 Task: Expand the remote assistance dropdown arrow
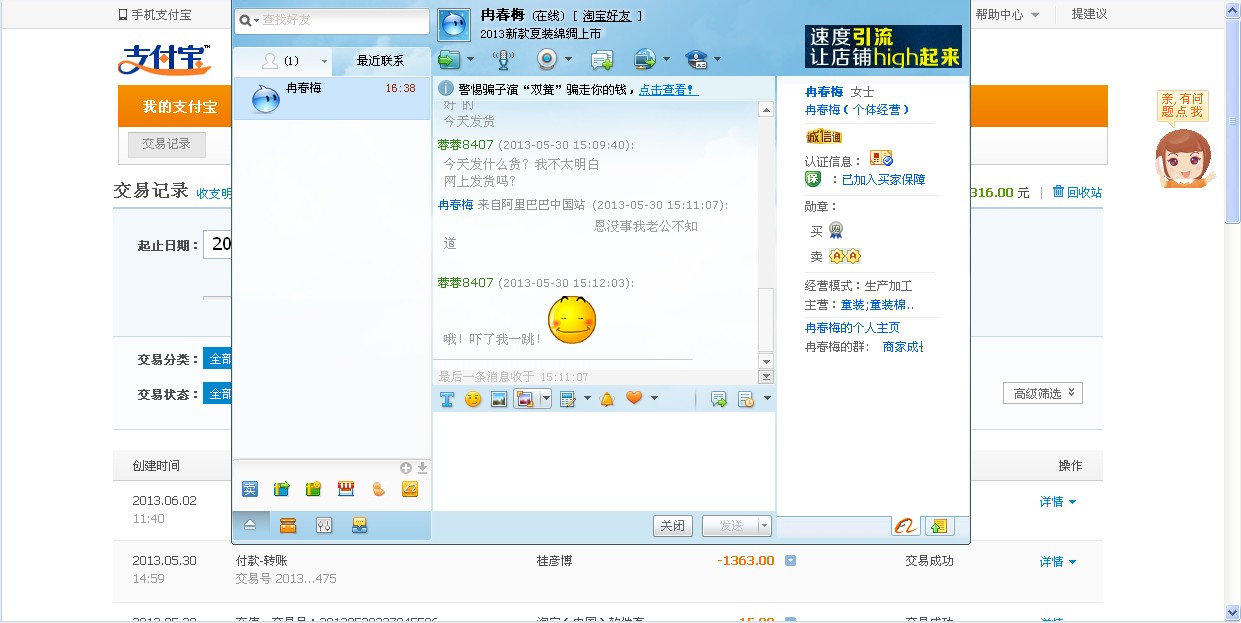666,60
